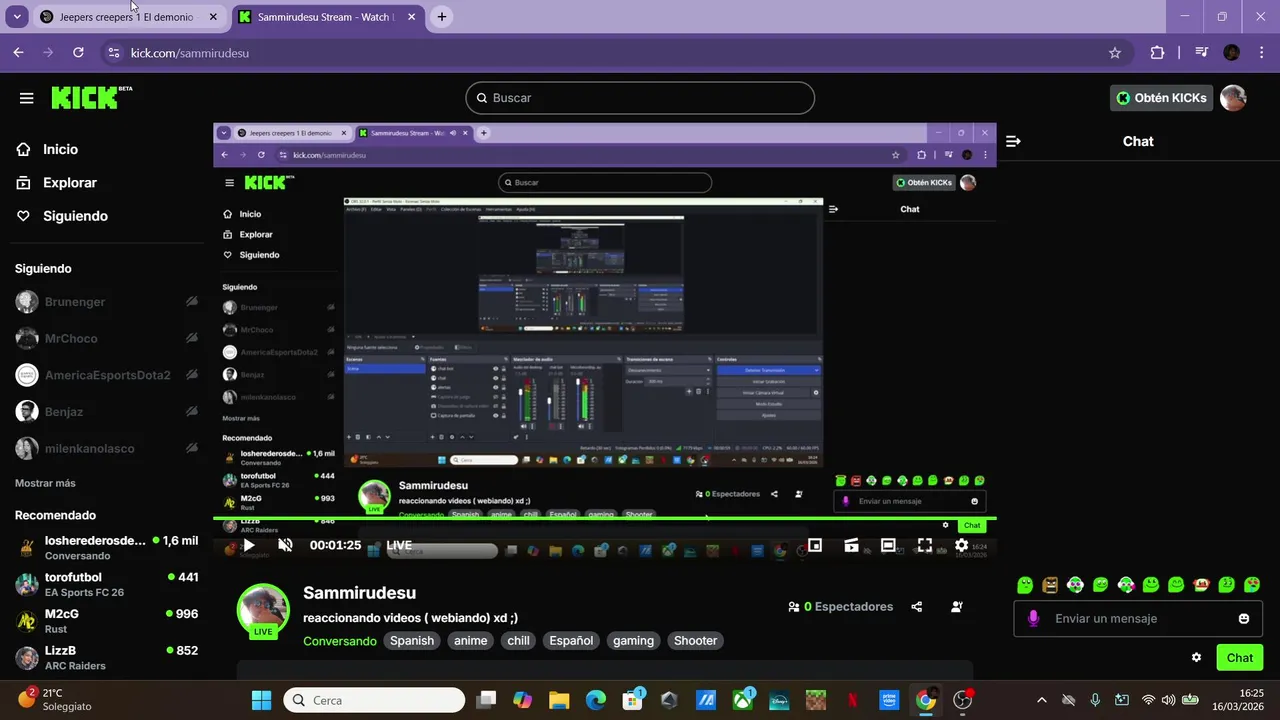Open Microsoft Edge from taskbar
The image size is (1280, 720).
595,700
